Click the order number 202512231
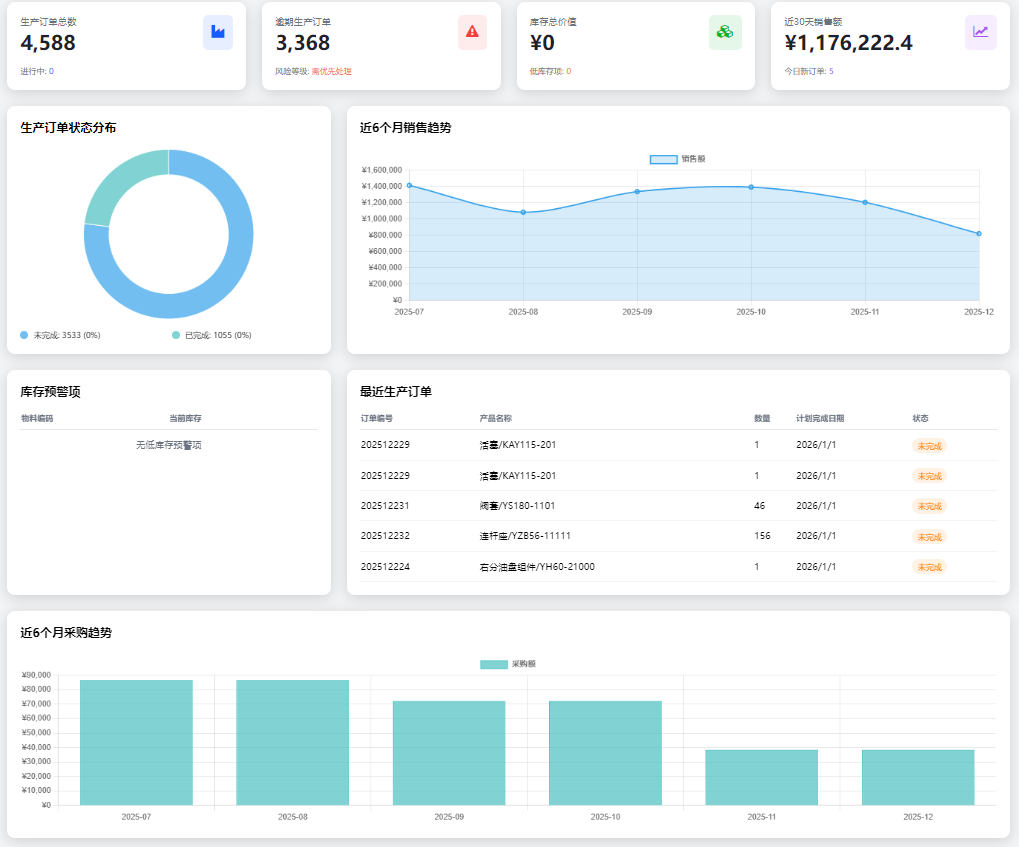Screen dimensions: 1019x847 [x=385, y=506]
